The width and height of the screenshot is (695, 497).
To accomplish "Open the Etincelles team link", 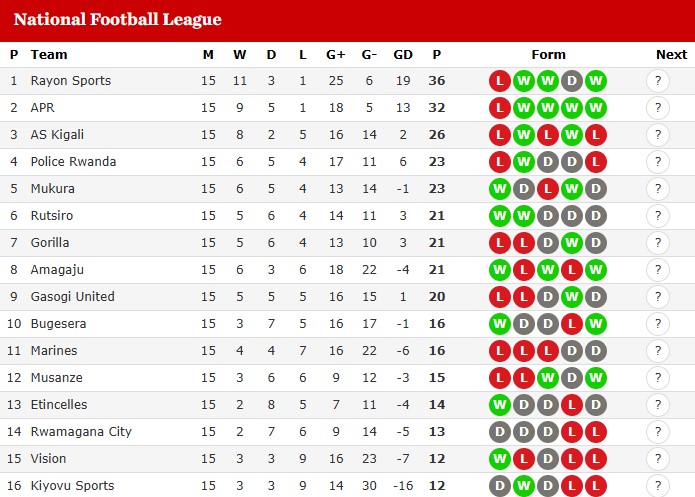I will click(59, 405).
